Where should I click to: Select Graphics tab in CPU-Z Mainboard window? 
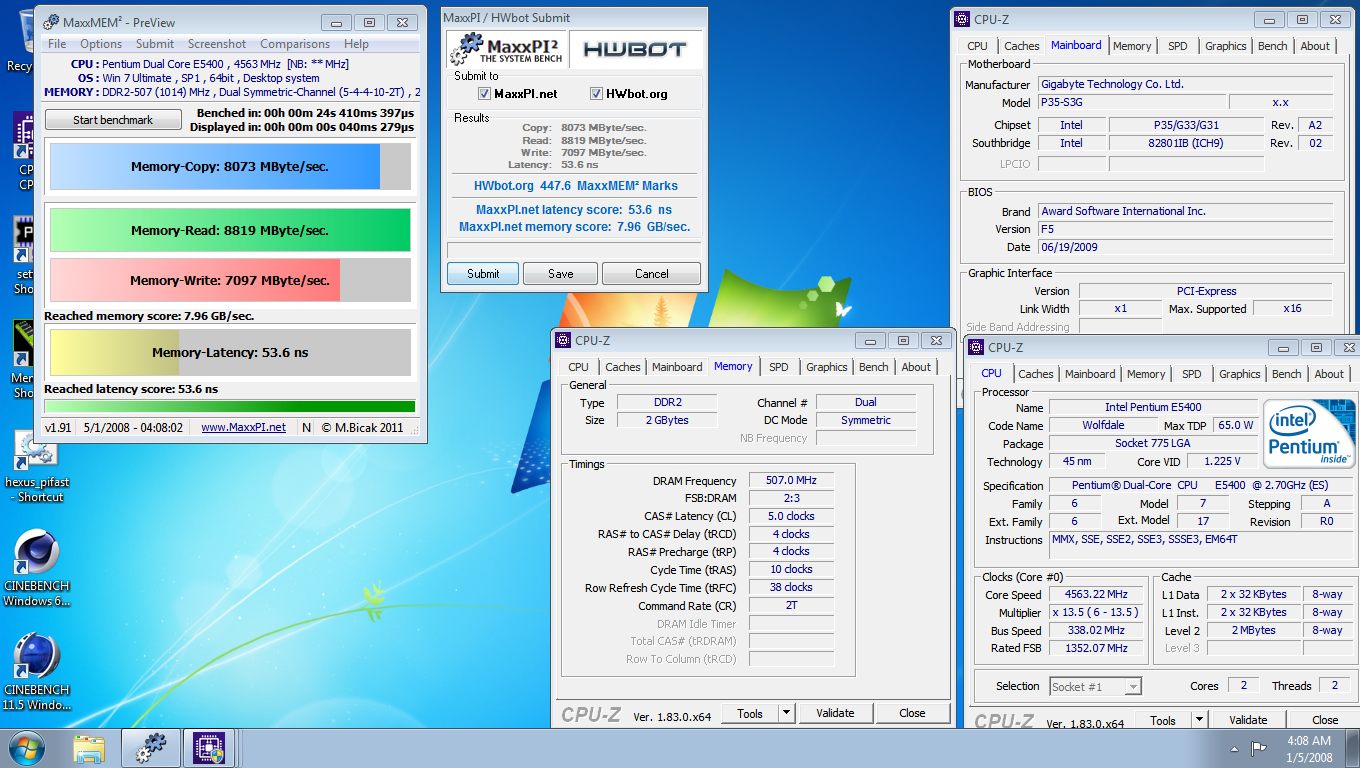1226,46
